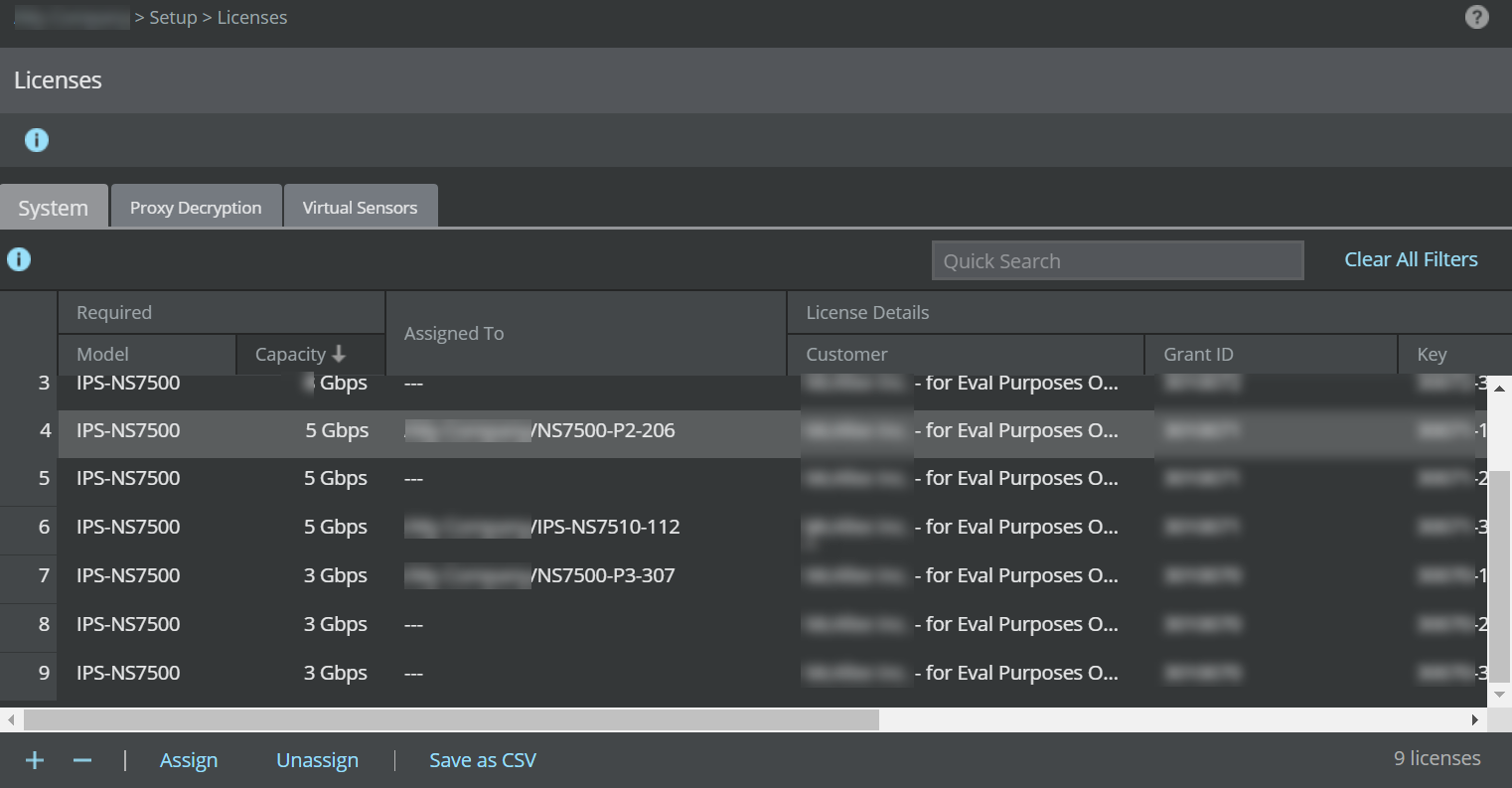The height and width of the screenshot is (788, 1512).
Task: Click the Assigned To column header
Action: (586, 333)
